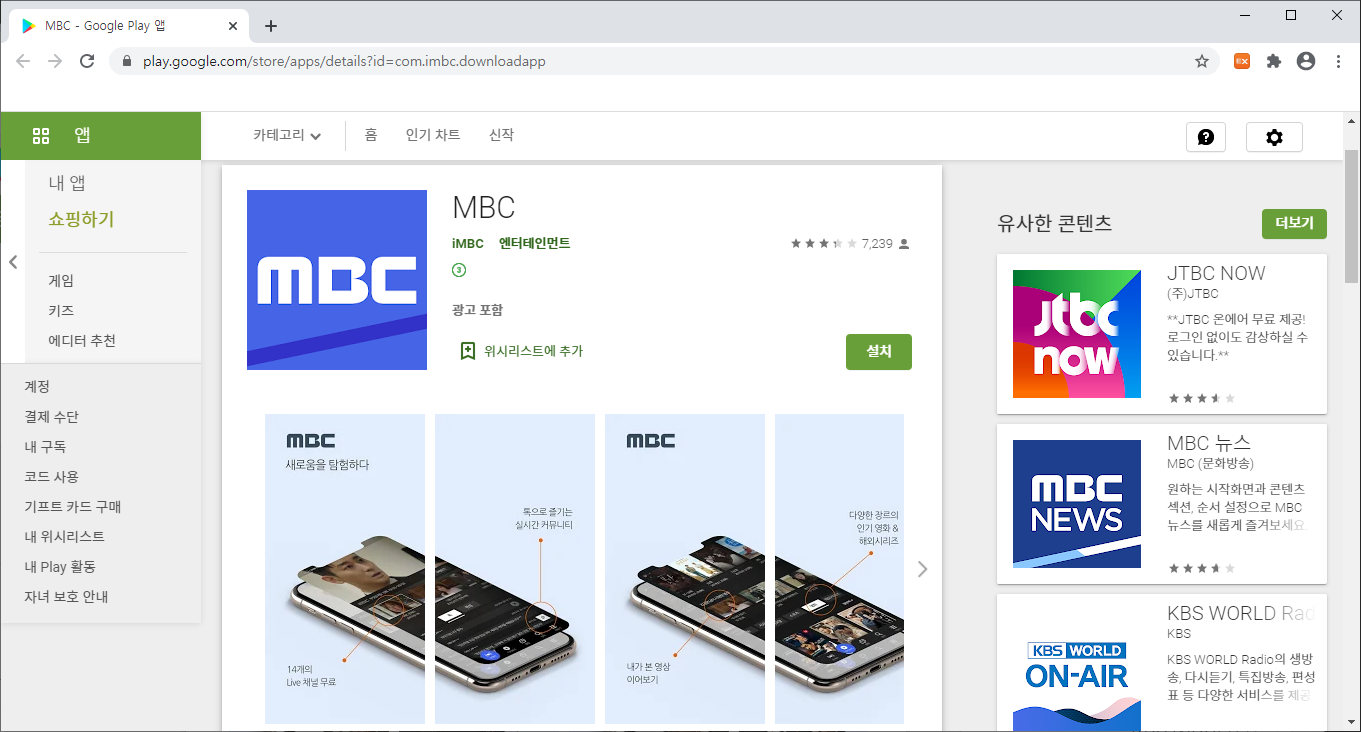This screenshot has height=732, width=1361.
Task: Open 내 위시리스트 link
Action: tap(64, 537)
